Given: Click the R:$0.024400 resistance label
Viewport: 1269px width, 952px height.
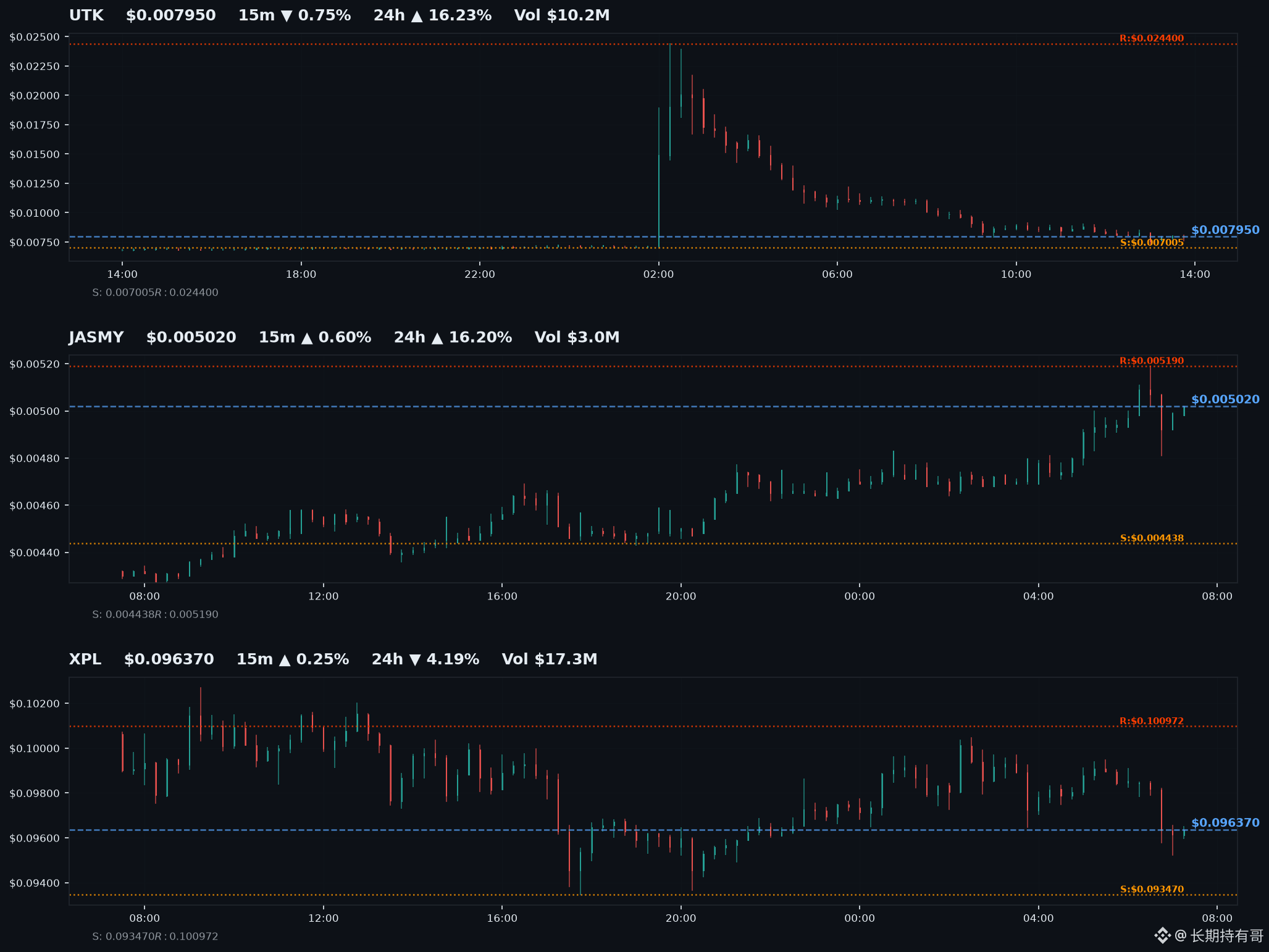Looking at the screenshot, I should 1152,38.
